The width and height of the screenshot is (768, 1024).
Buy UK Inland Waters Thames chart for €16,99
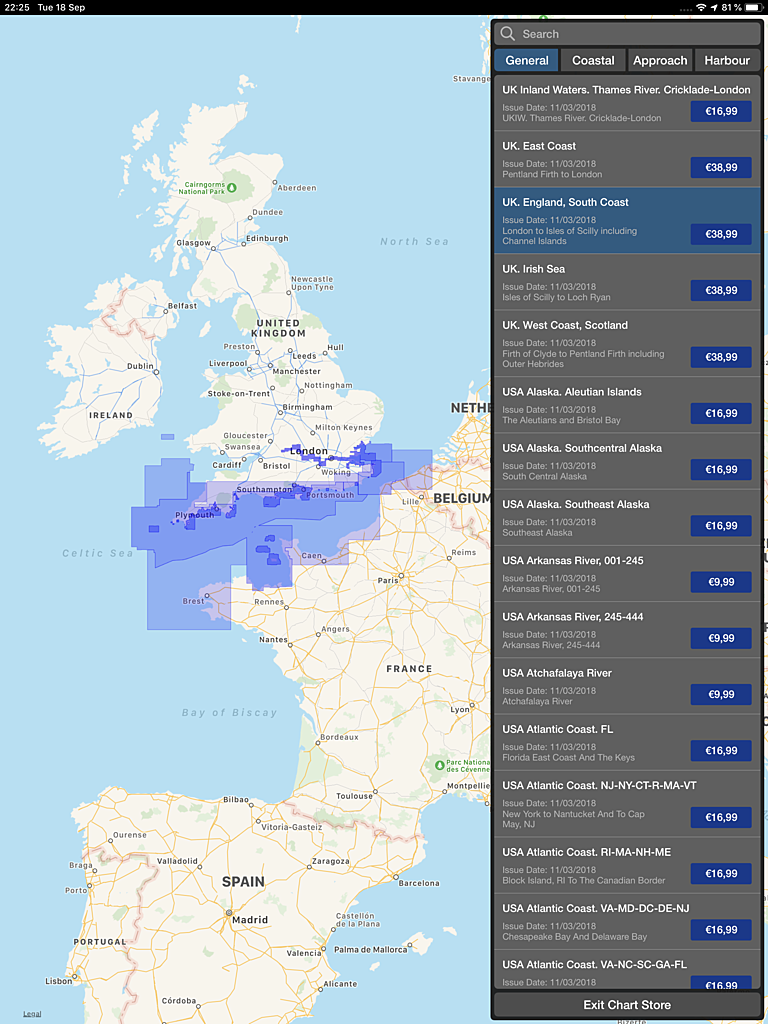tap(720, 111)
